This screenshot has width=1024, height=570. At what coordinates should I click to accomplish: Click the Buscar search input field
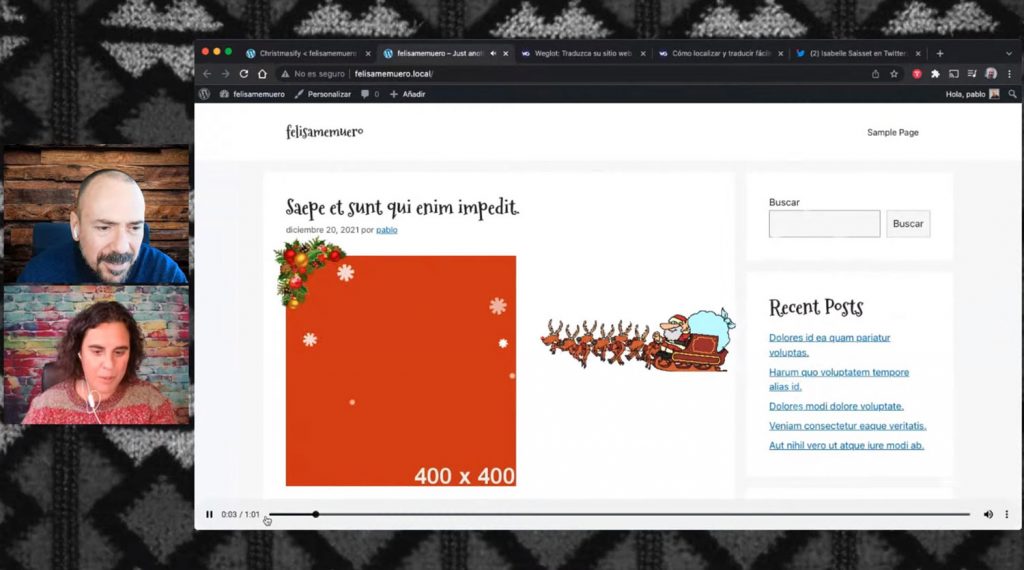point(824,224)
